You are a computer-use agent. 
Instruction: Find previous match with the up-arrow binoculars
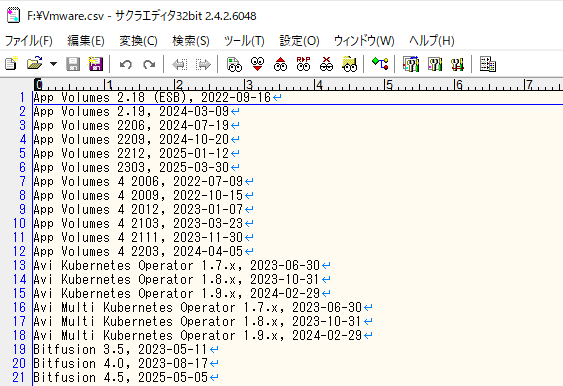[x=280, y=64]
